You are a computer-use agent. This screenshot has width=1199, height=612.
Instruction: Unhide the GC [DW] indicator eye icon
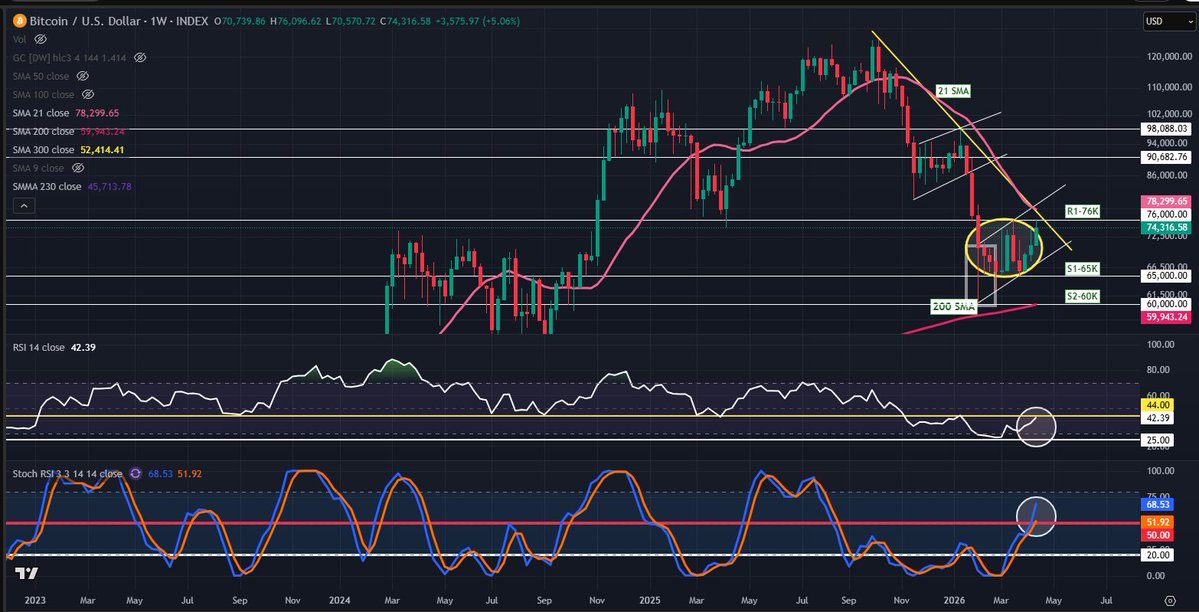(140, 58)
